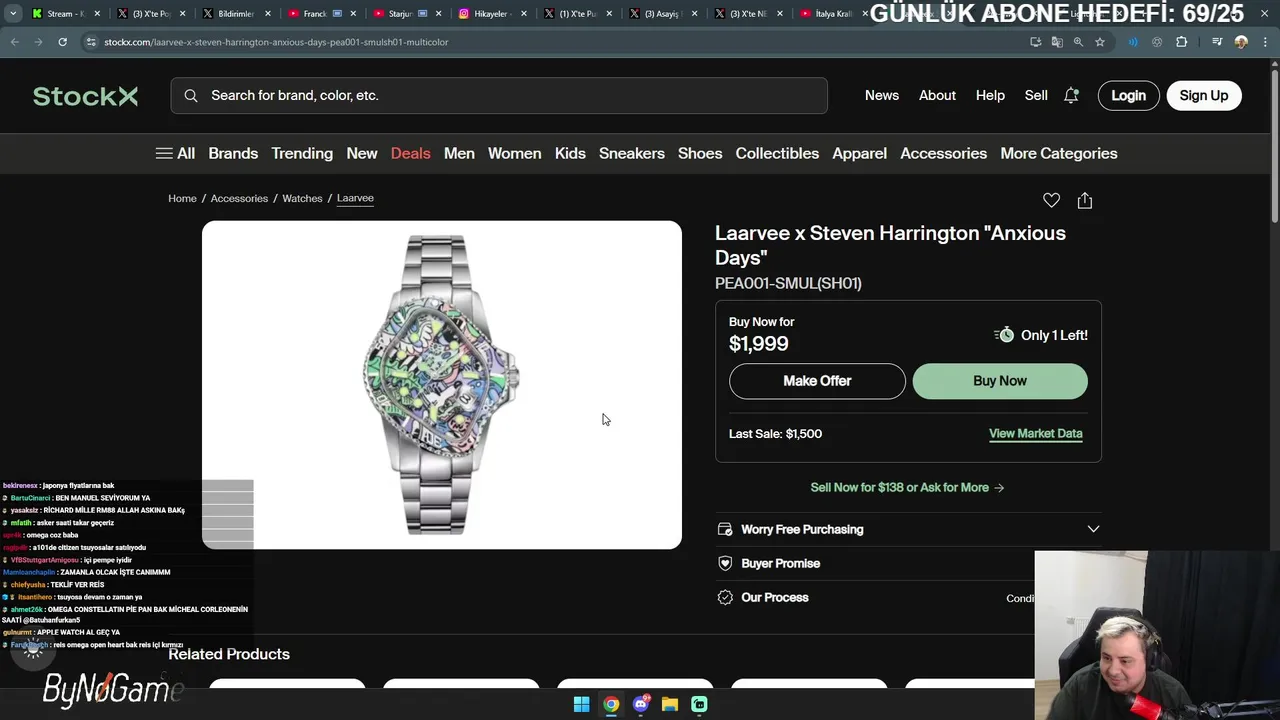Click the StockX logo

(x=85, y=96)
